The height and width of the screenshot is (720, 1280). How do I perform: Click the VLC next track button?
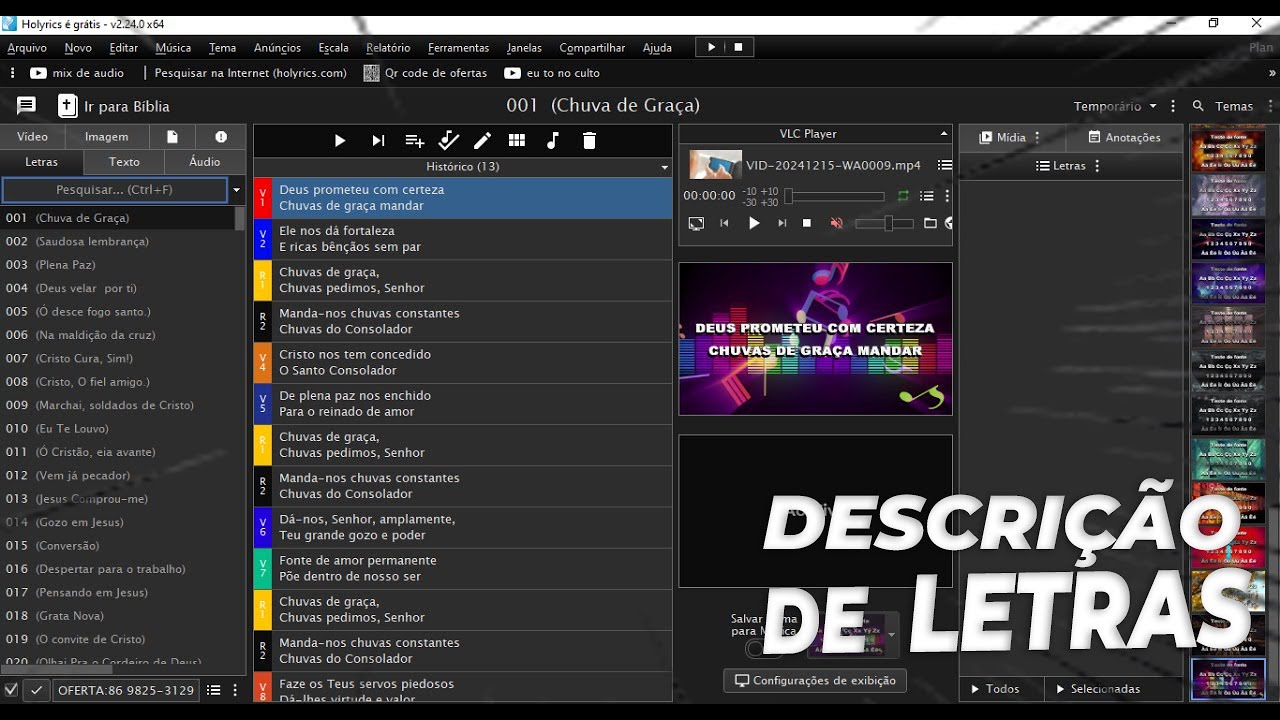point(782,223)
